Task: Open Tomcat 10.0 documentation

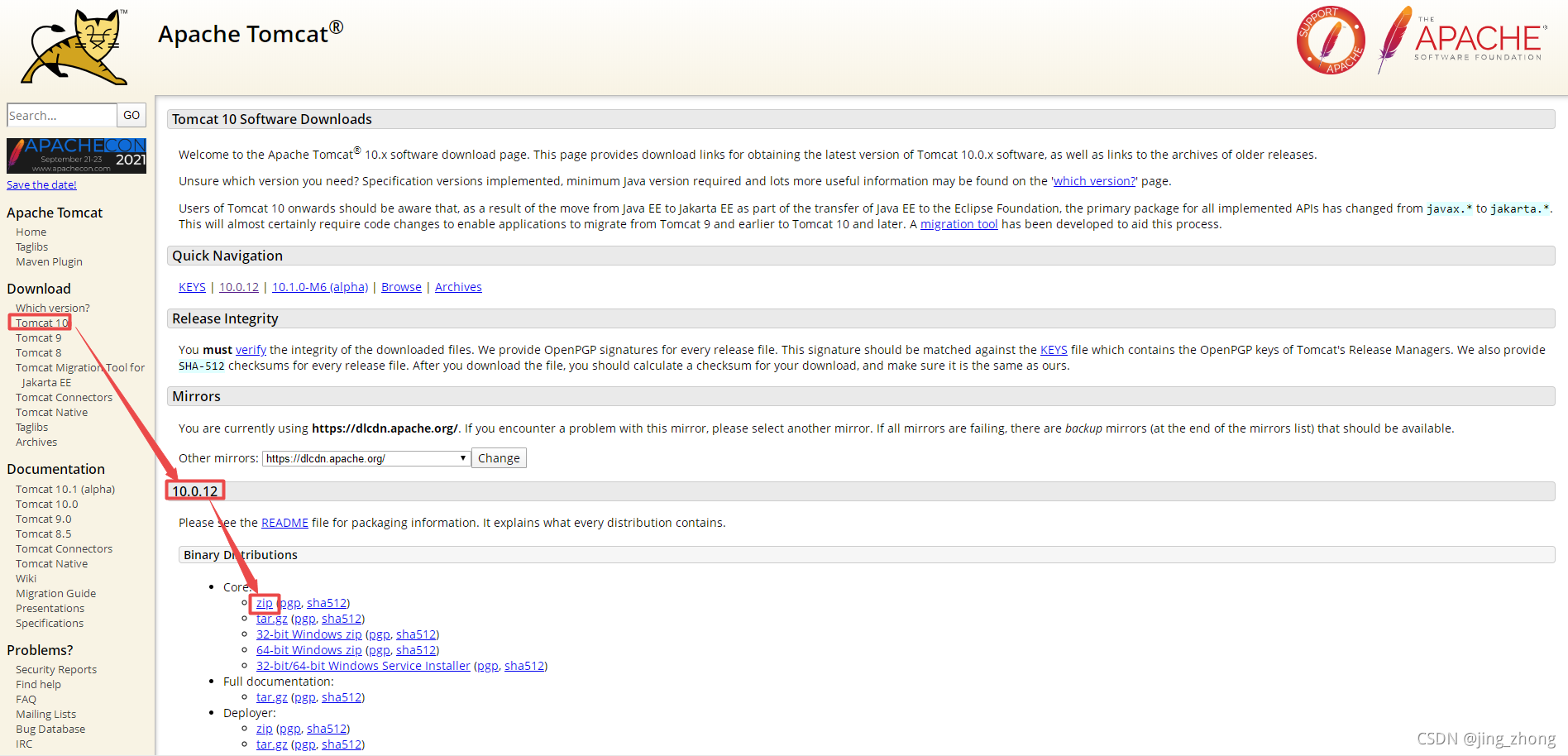Action: (x=46, y=505)
